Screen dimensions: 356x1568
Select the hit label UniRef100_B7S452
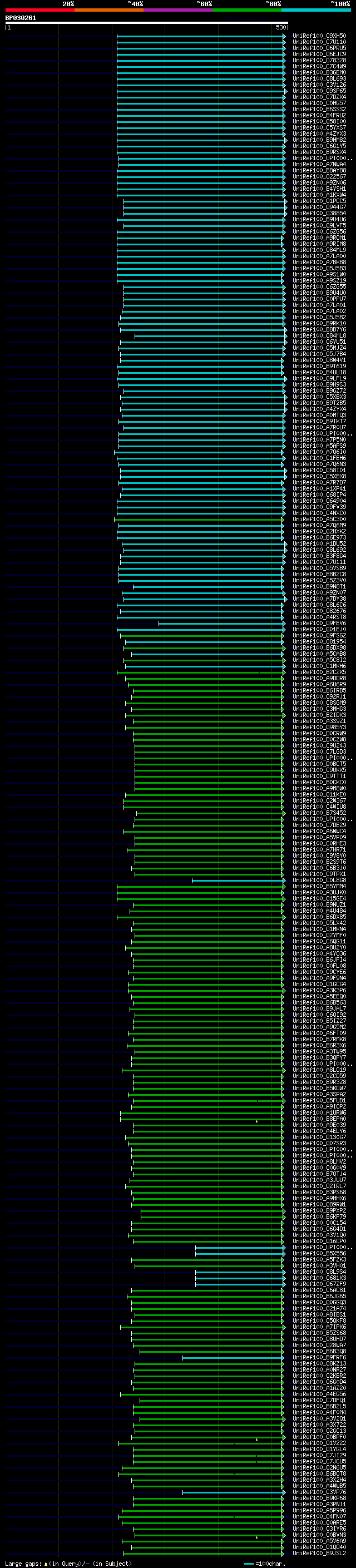pos(319,813)
